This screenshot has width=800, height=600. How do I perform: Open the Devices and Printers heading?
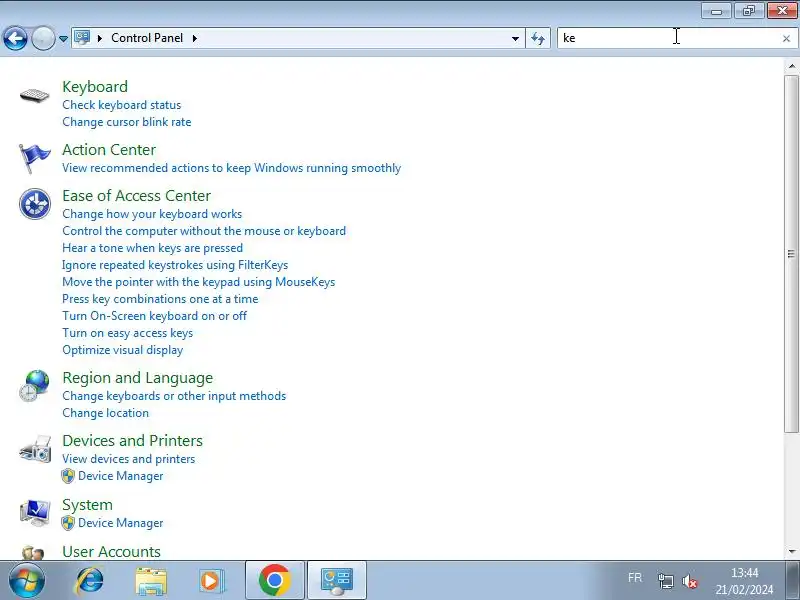[x=132, y=441]
